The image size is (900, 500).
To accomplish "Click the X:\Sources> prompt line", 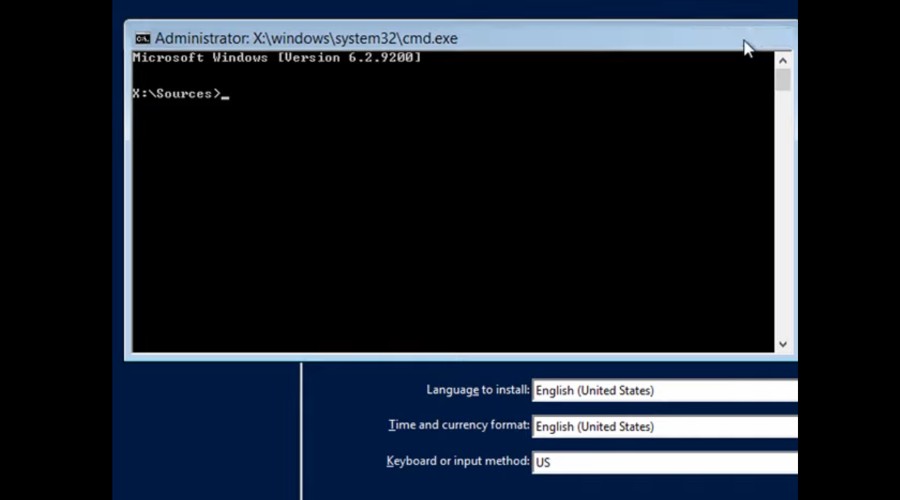I will (x=180, y=94).
